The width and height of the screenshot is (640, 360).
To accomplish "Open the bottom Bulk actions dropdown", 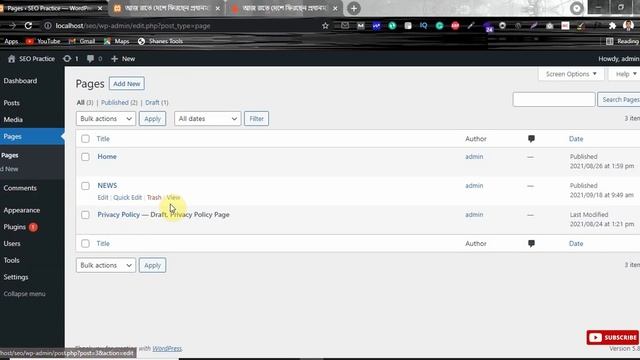I will [x=106, y=265].
